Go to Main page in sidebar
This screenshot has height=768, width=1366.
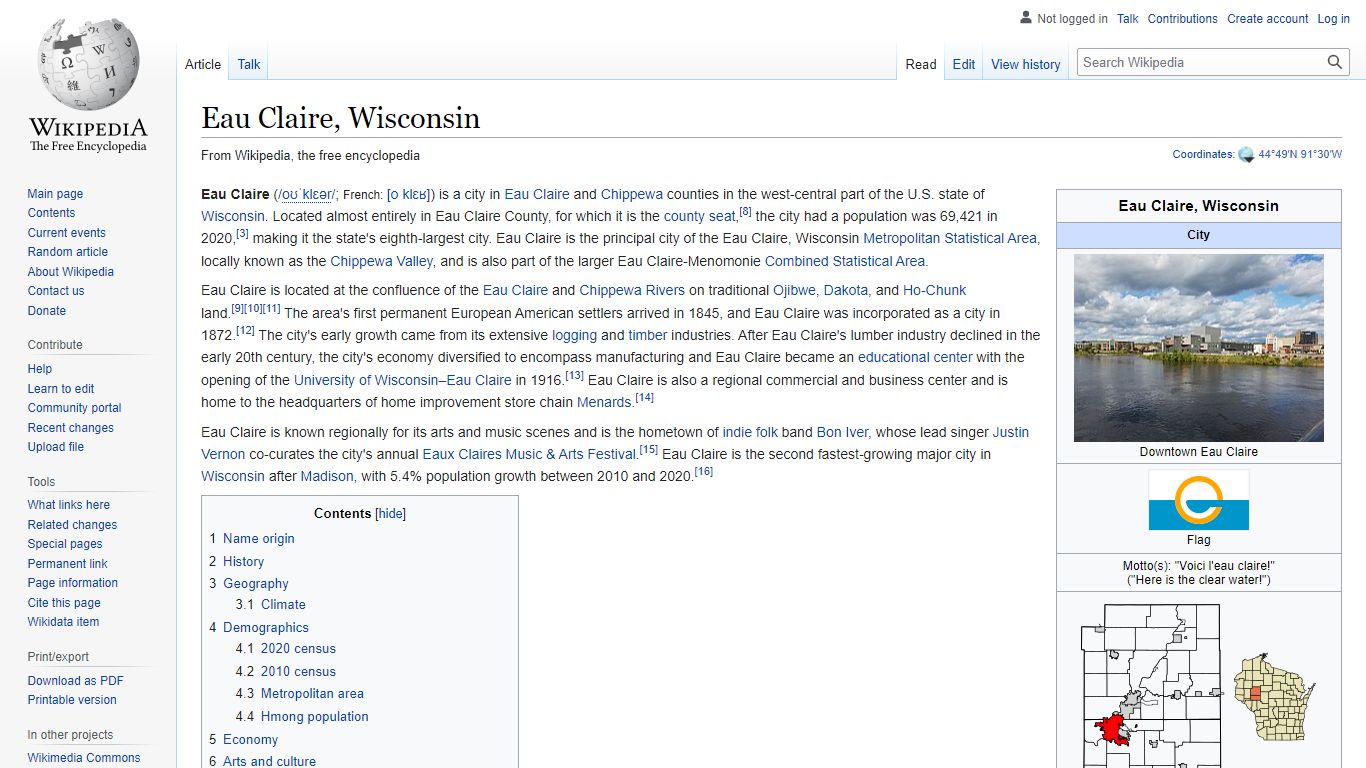point(55,194)
